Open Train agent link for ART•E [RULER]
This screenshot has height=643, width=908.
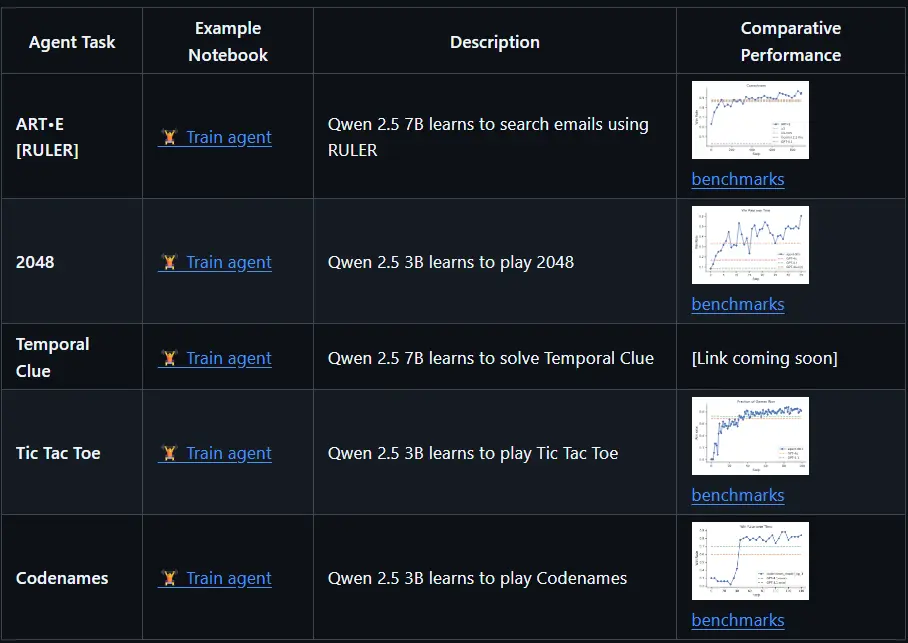click(x=228, y=137)
